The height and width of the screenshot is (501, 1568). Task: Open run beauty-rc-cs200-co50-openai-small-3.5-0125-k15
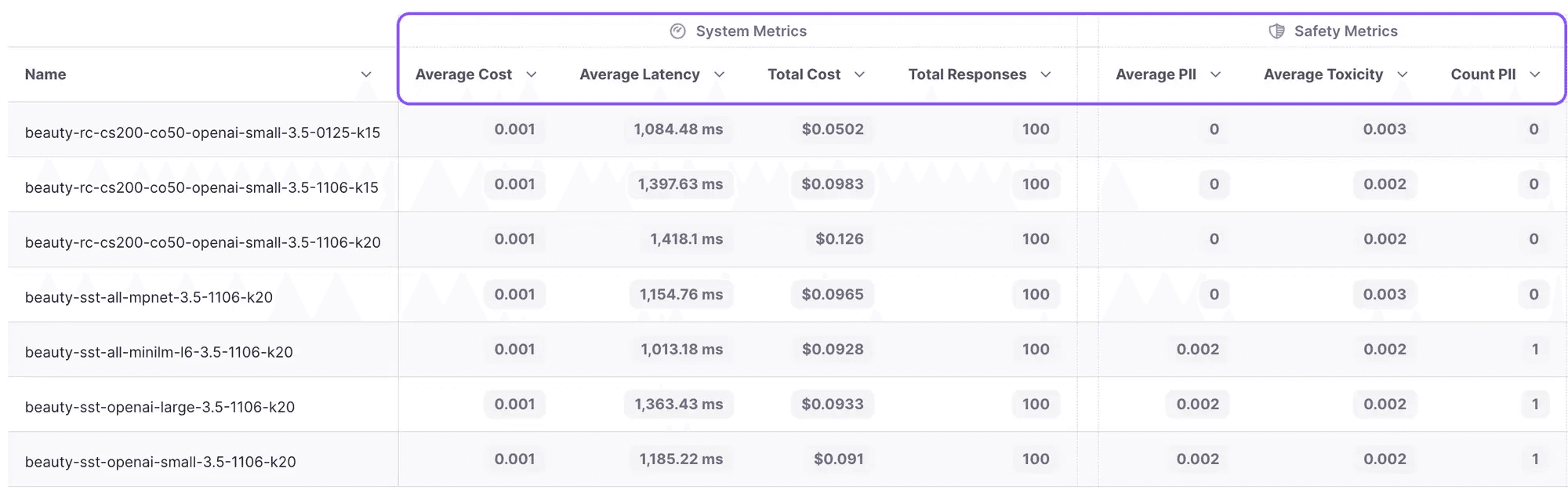pos(202,133)
